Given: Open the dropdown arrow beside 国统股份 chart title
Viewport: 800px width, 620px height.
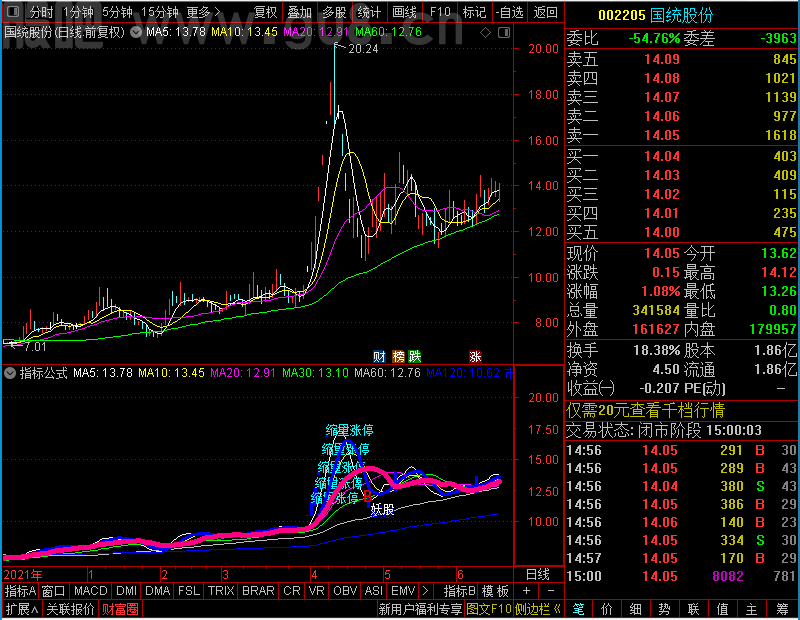Looking at the screenshot, I should pyautogui.click(x=136, y=32).
